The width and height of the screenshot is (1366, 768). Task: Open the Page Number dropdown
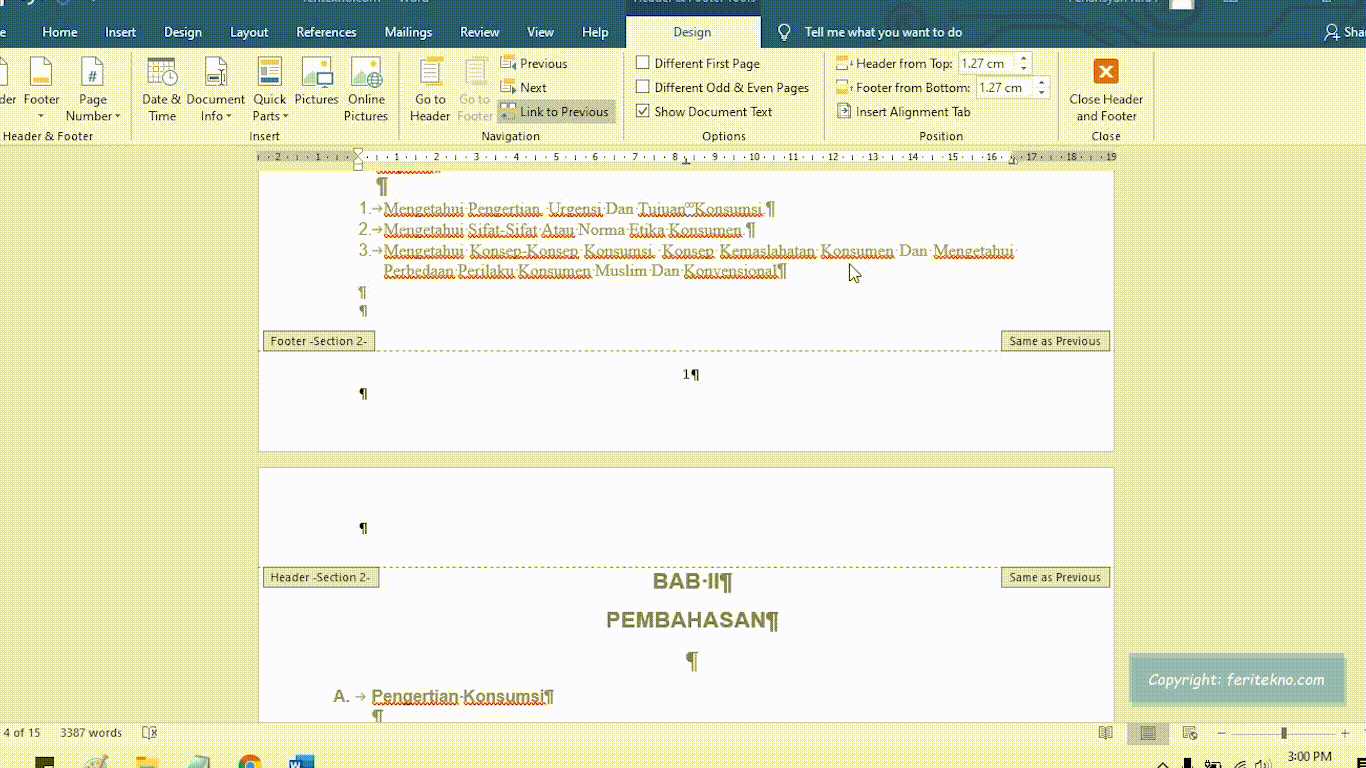(x=92, y=89)
